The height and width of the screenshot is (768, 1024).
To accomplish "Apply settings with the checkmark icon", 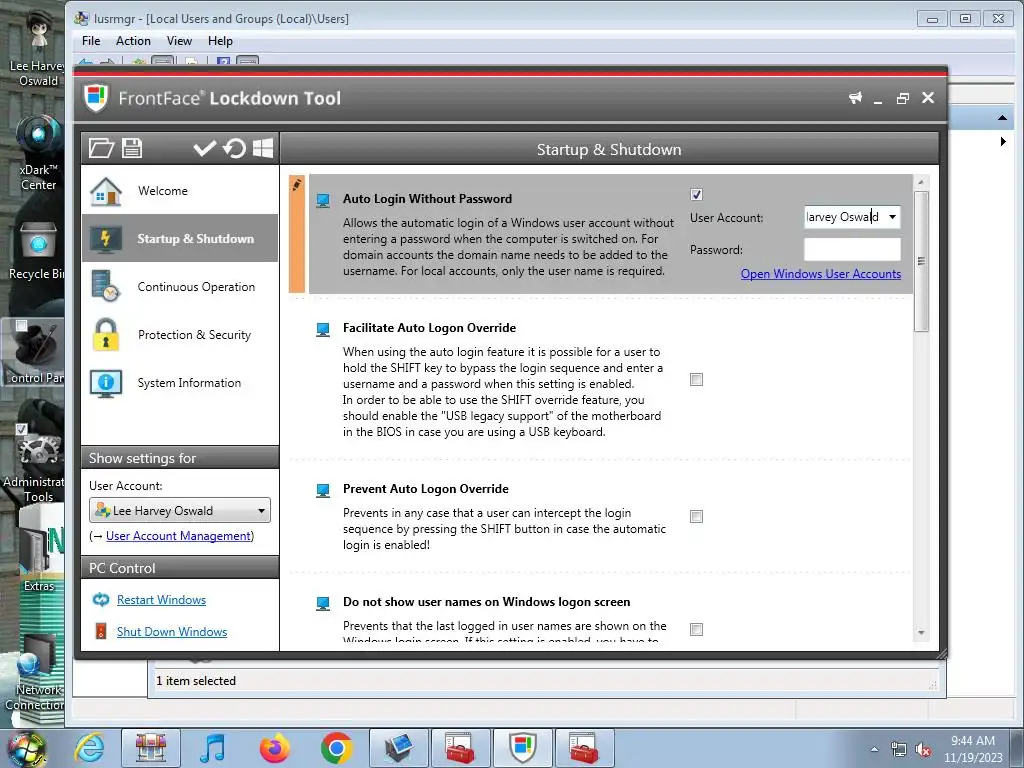I will click(204, 148).
